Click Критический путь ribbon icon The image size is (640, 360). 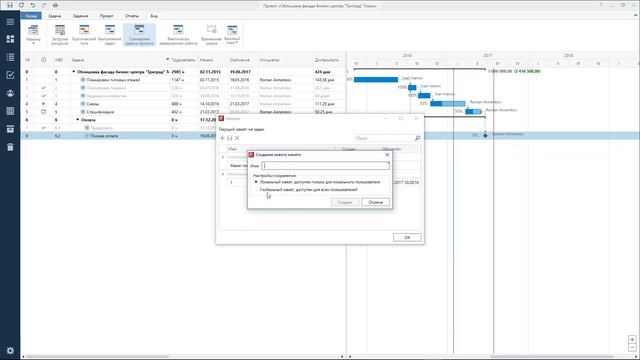[84, 34]
